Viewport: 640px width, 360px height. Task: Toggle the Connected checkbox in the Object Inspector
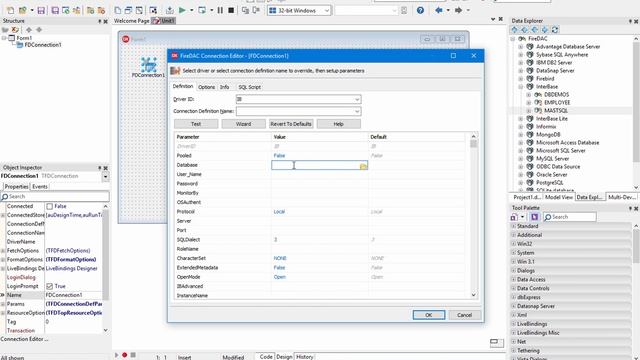click(49, 207)
